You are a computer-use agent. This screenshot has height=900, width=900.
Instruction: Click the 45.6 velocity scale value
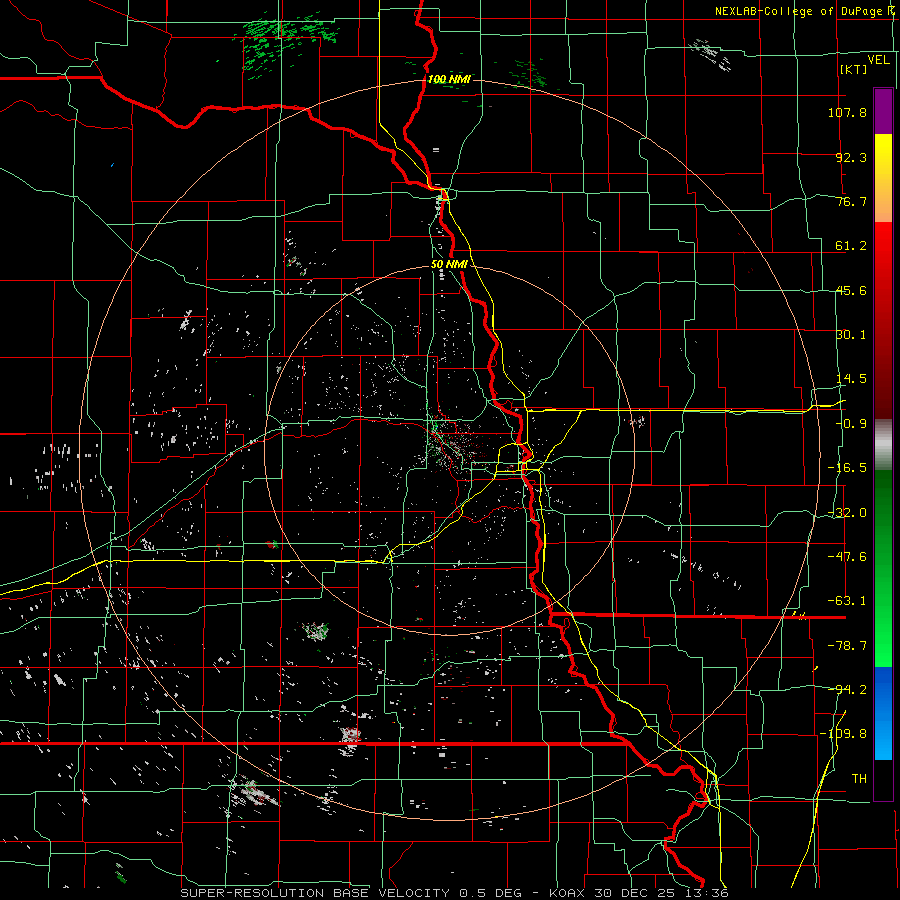click(x=851, y=290)
